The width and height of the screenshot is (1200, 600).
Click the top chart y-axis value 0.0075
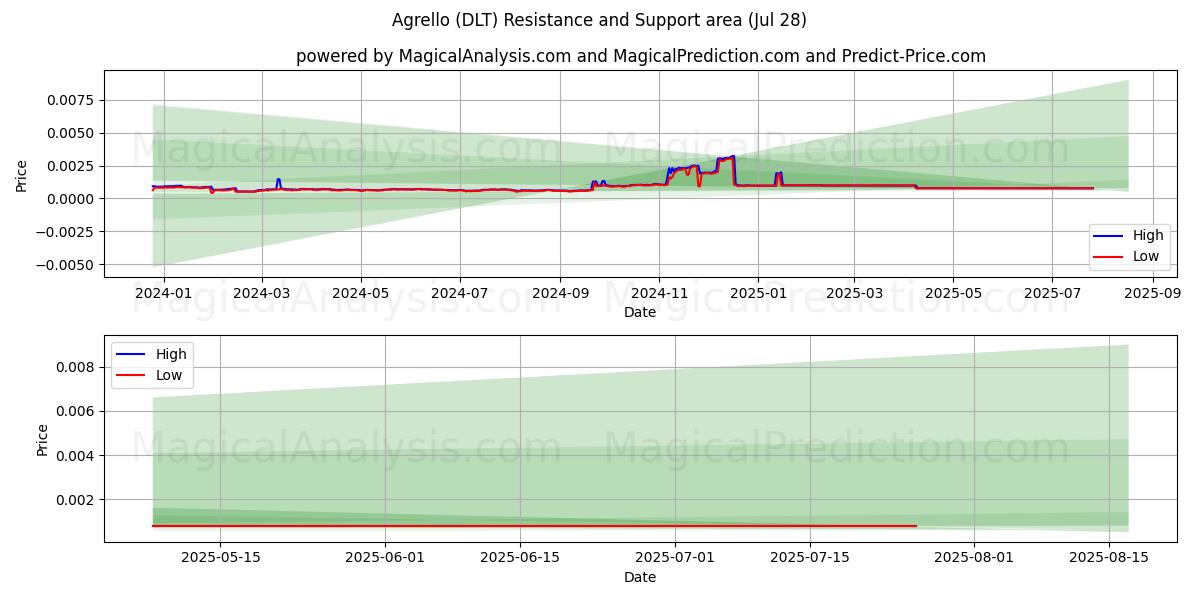72,100
